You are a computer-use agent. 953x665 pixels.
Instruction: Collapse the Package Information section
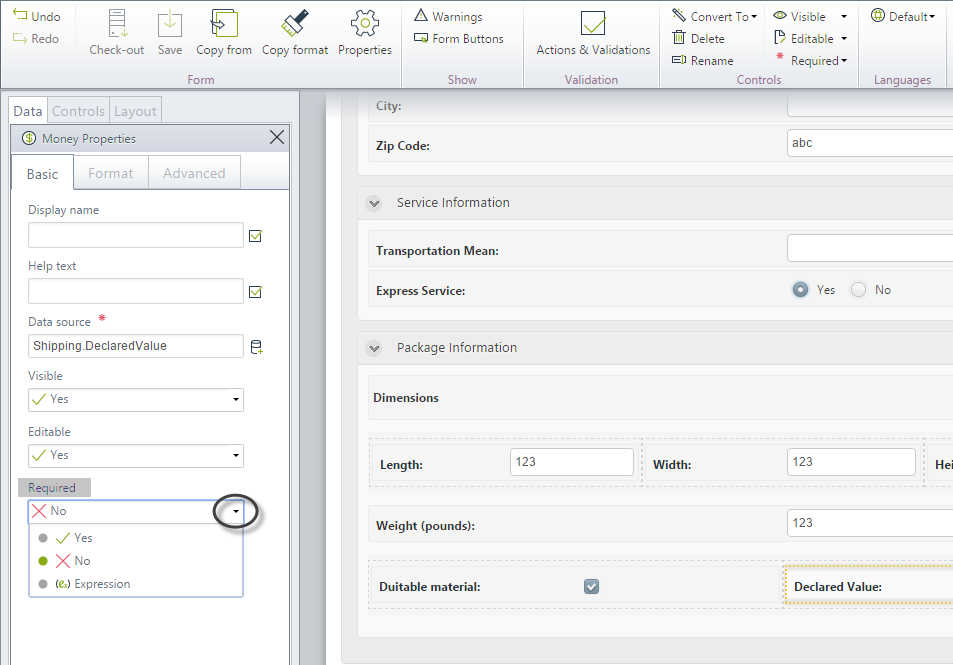[x=374, y=348]
